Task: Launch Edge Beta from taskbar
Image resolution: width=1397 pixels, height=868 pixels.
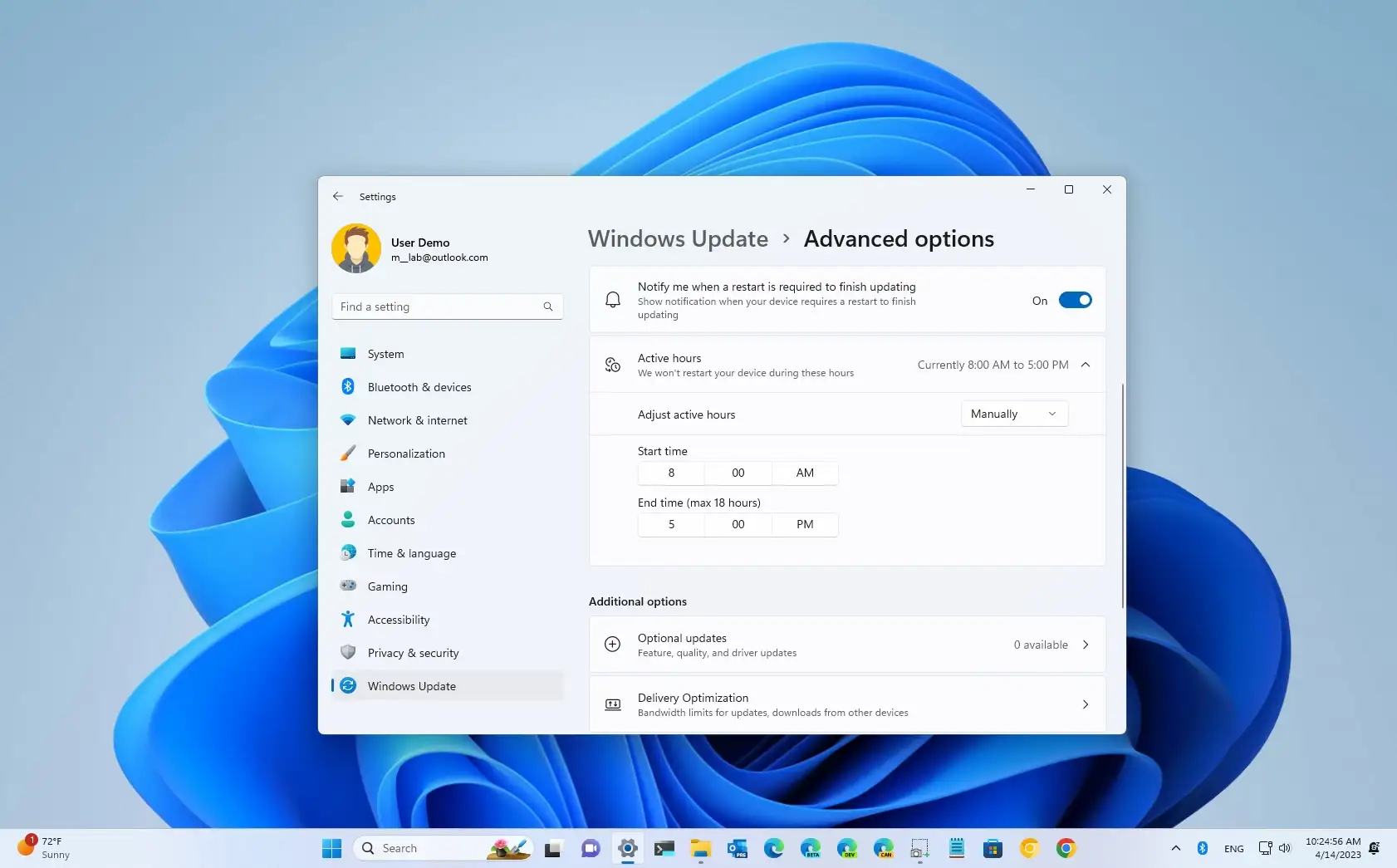Action: [811, 848]
